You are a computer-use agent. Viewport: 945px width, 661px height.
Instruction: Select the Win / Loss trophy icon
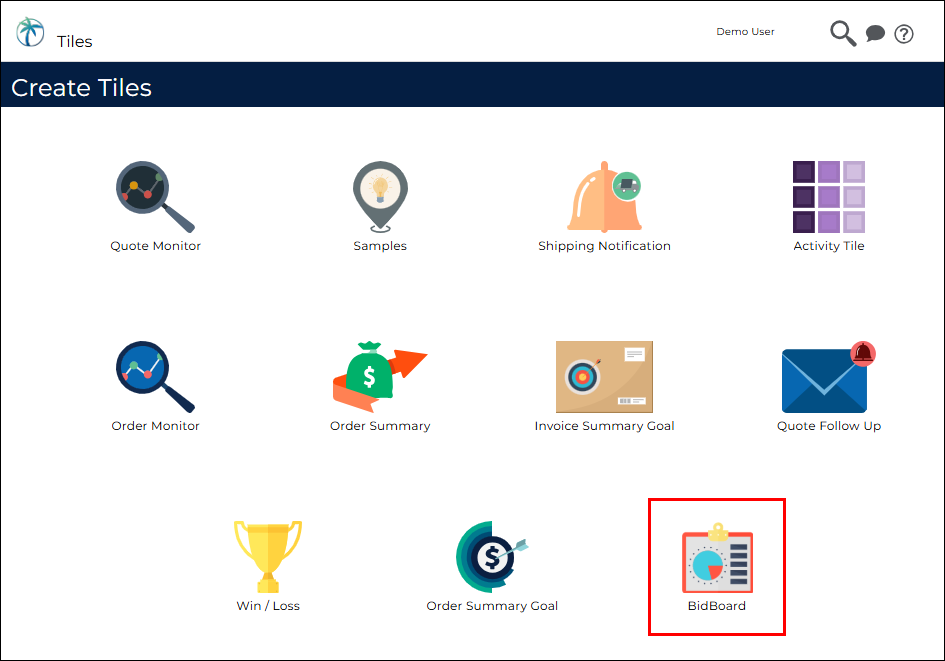coord(268,557)
